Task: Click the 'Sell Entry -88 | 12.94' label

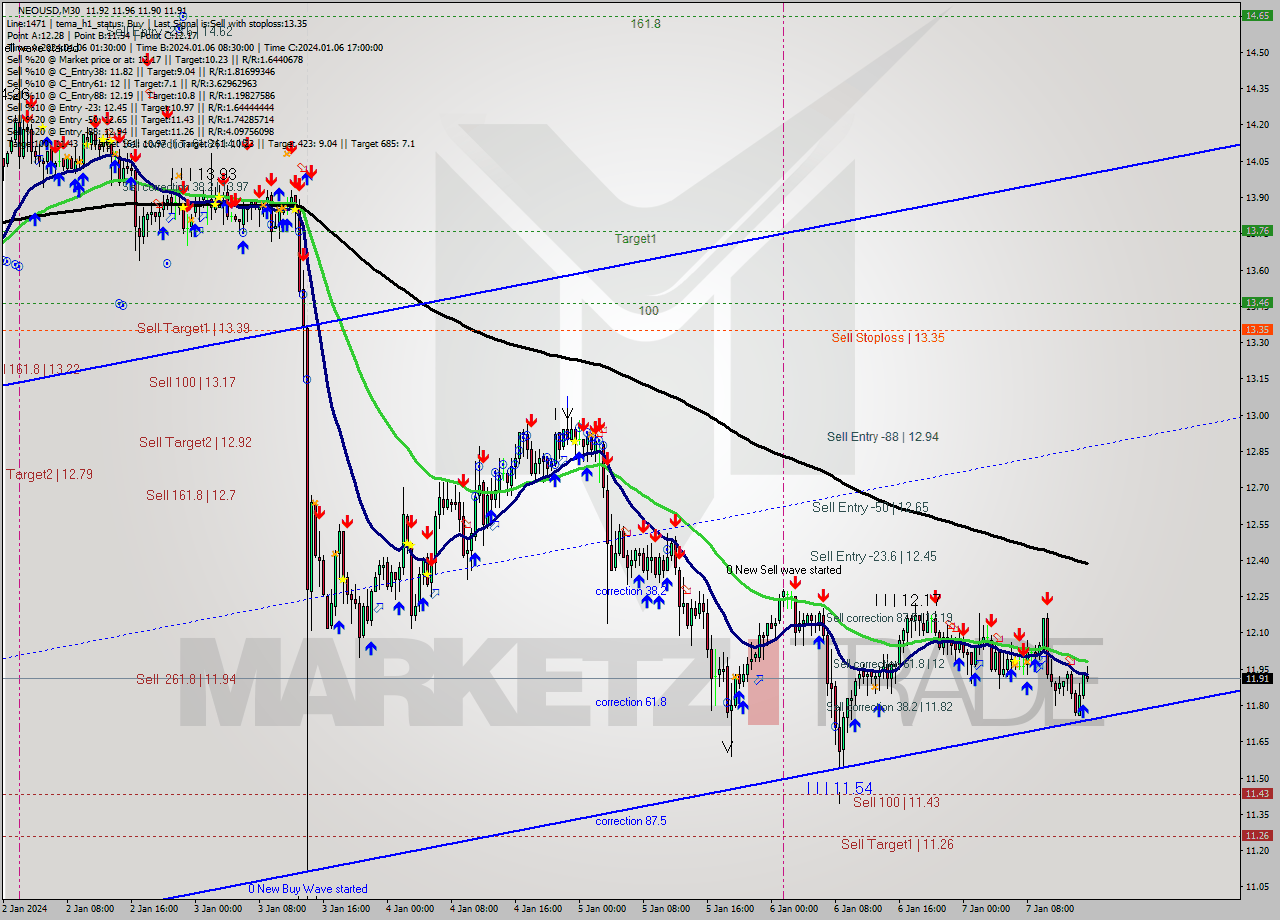Action: 883,437
